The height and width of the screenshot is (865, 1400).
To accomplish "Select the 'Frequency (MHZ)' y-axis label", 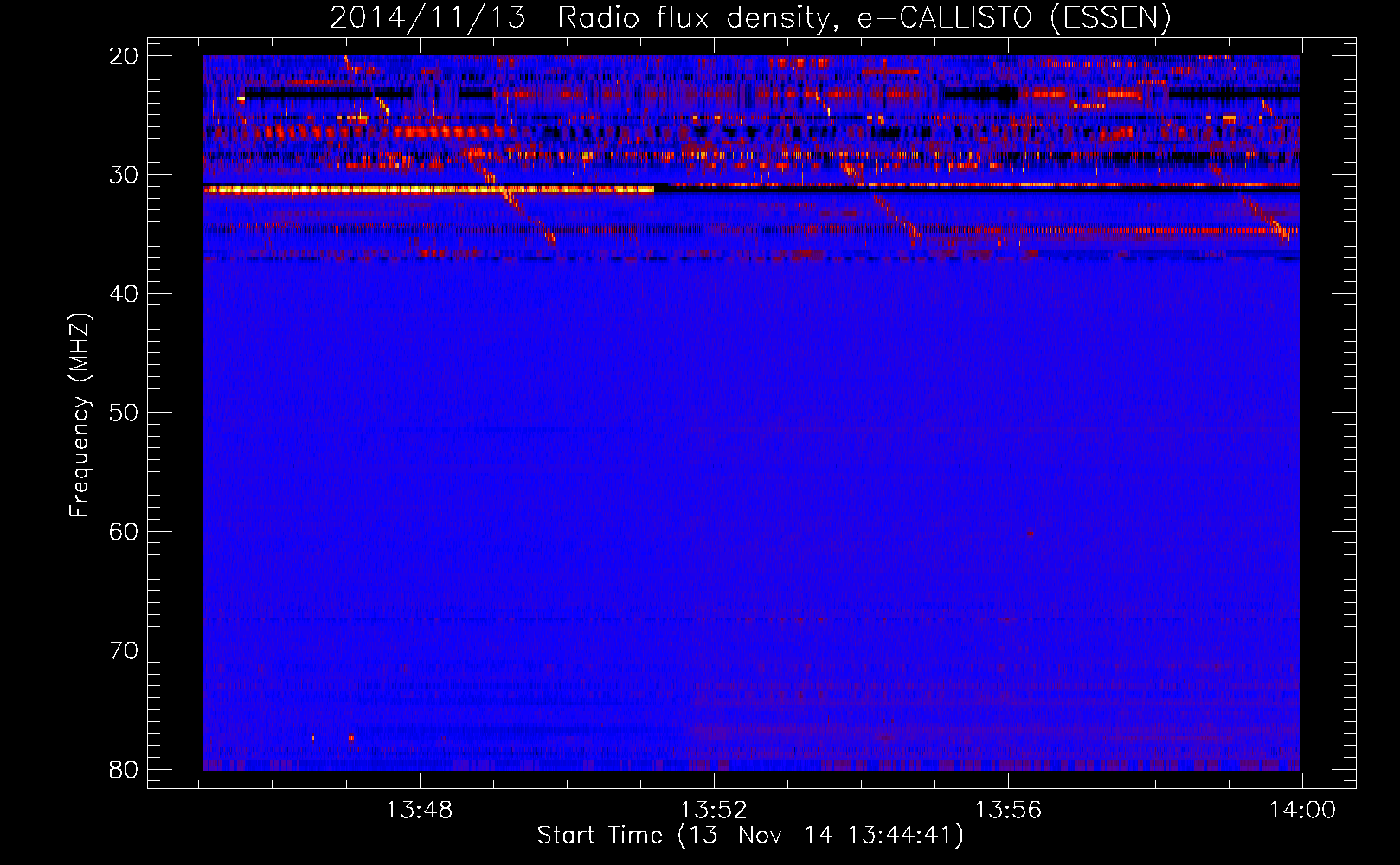I will tap(79, 414).
